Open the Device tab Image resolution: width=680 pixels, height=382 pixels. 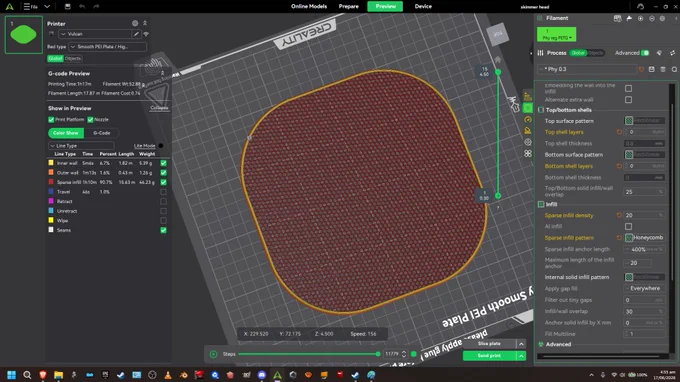click(423, 7)
